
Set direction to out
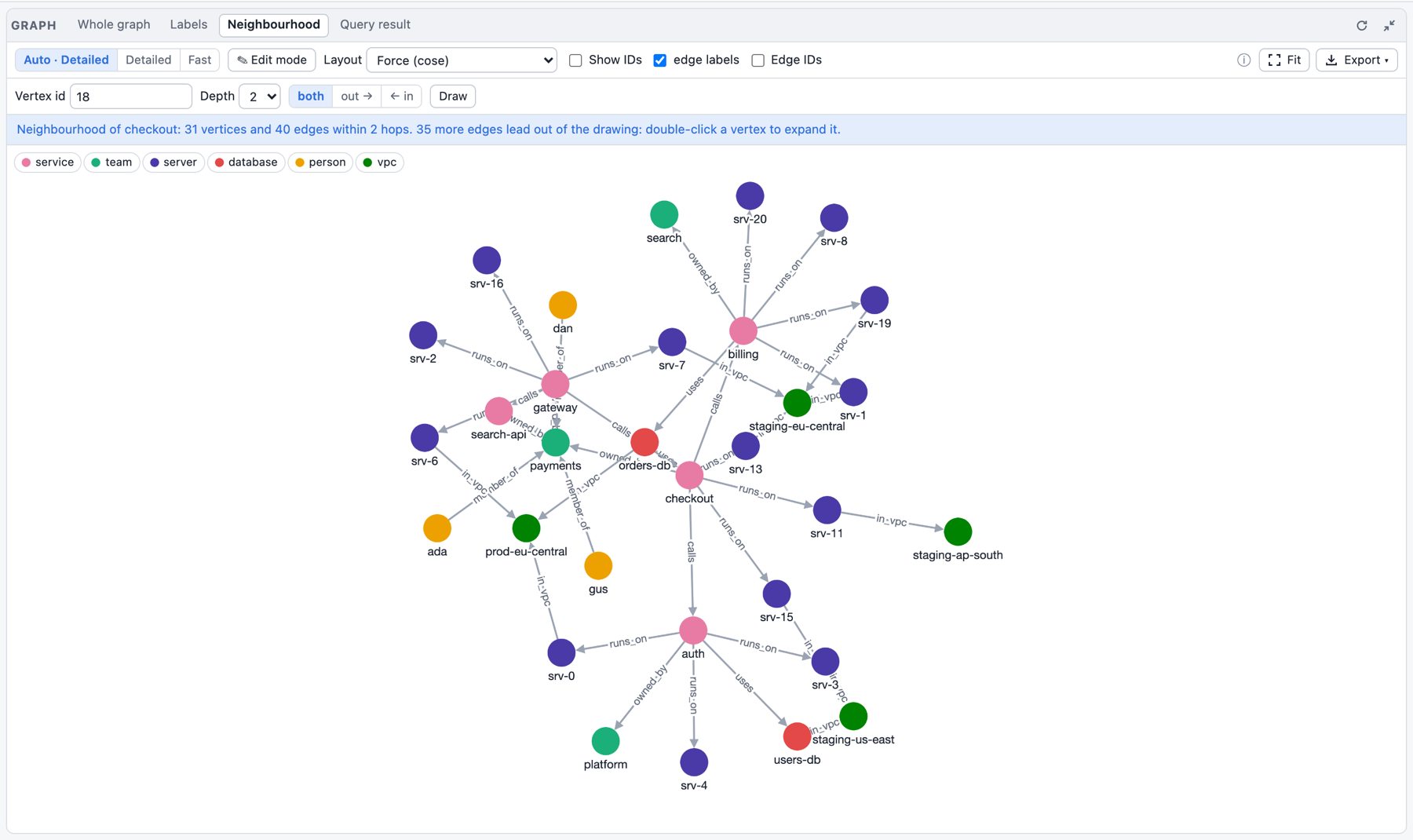(356, 96)
